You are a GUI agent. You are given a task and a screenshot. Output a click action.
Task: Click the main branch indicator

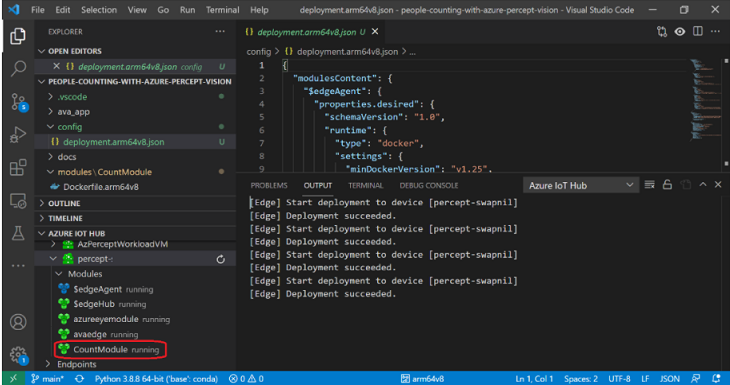(47, 378)
